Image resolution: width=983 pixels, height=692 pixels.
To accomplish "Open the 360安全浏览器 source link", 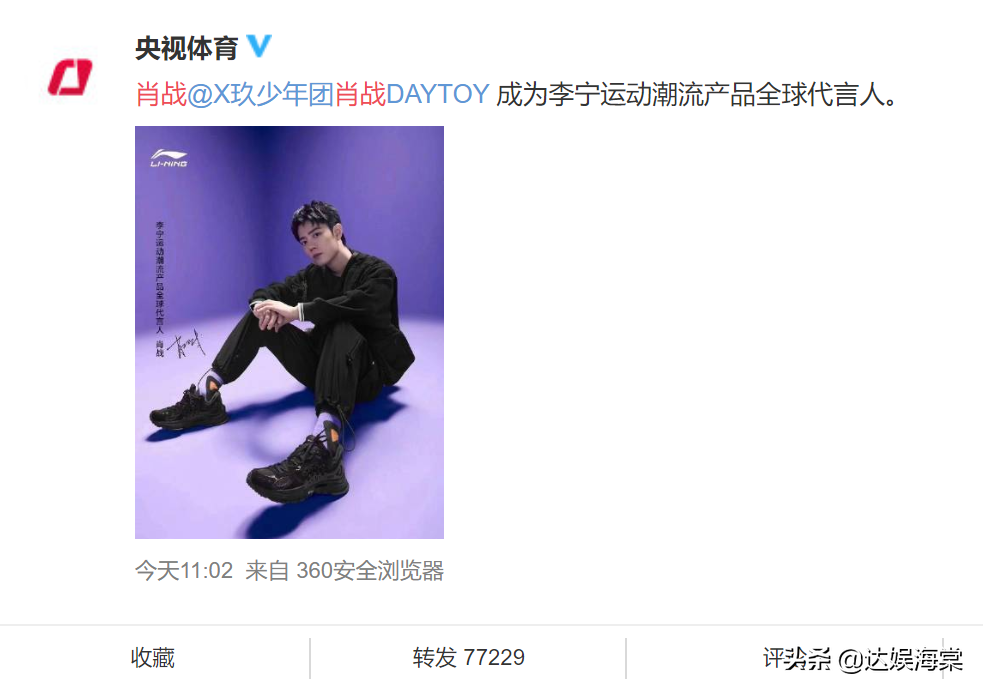I will [x=370, y=571].
